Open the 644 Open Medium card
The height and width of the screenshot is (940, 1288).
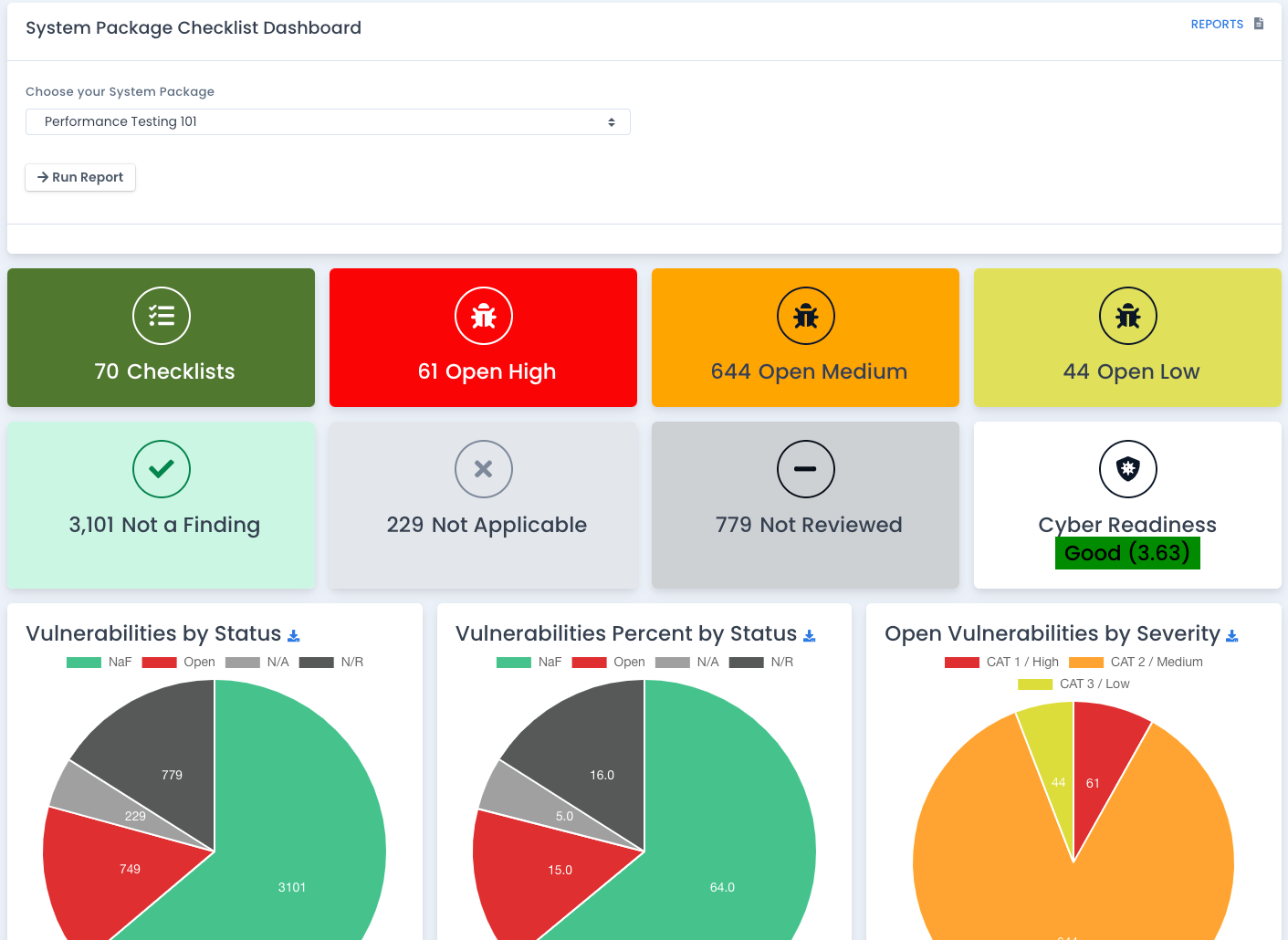[x=806, y=338]
